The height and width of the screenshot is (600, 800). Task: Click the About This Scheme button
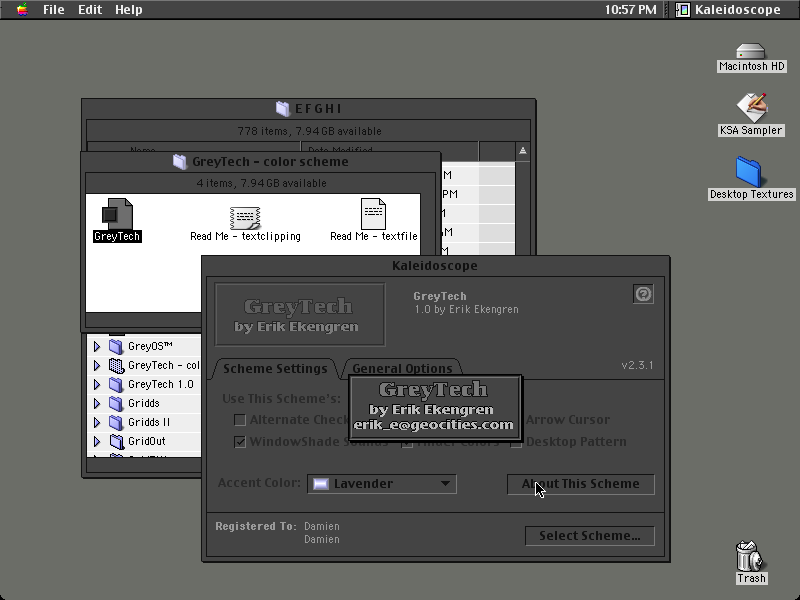click(x=581, y=484)
